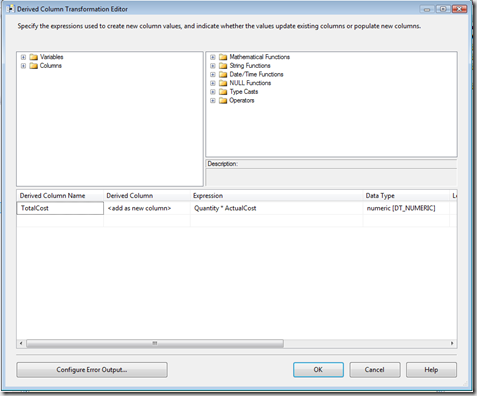Screen dimensions: 477x396
Task: Select the Columns label
Action: (x=51, y=66)
